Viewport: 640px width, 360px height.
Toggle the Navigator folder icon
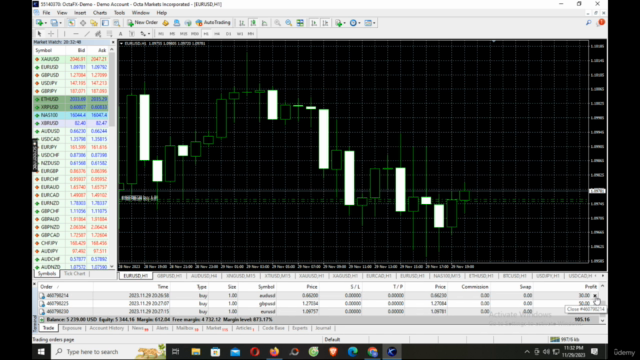pos(94,23)
